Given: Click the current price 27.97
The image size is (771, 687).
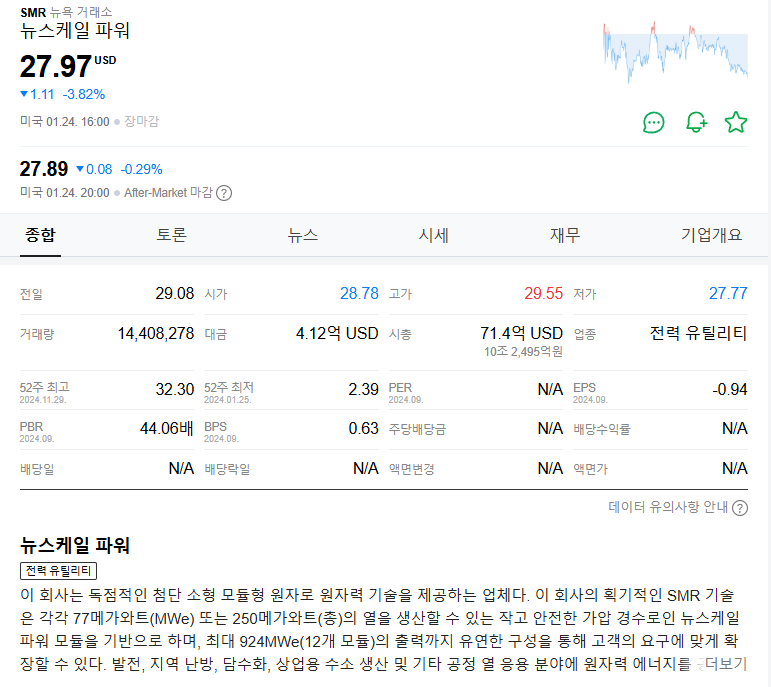Looking at the screenshot, I should (56, 66).
